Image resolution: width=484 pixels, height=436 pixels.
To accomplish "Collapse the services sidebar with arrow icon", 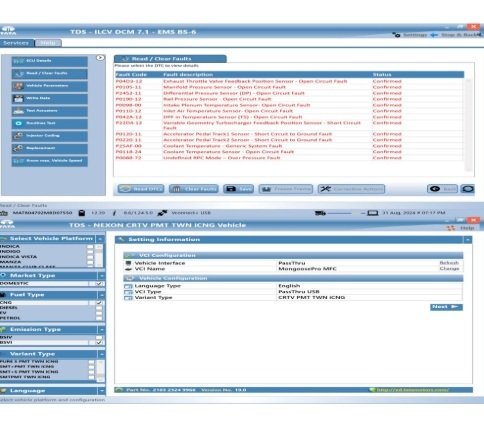I will point(100,58).
